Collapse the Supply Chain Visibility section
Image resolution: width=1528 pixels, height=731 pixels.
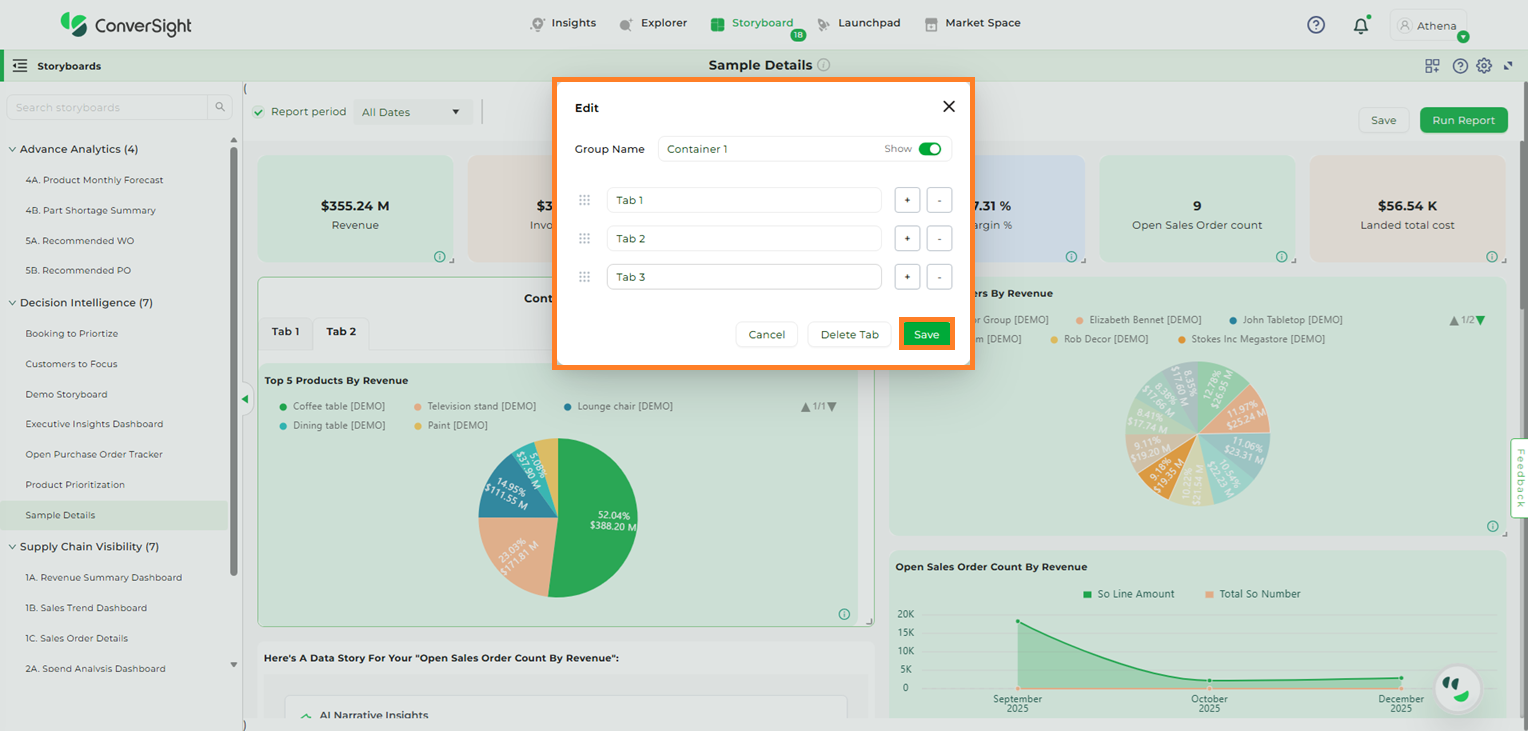point(13,547)
